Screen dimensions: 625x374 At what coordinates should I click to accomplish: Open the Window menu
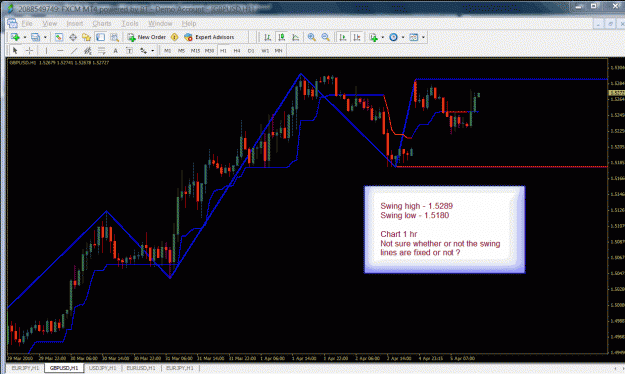160,24
